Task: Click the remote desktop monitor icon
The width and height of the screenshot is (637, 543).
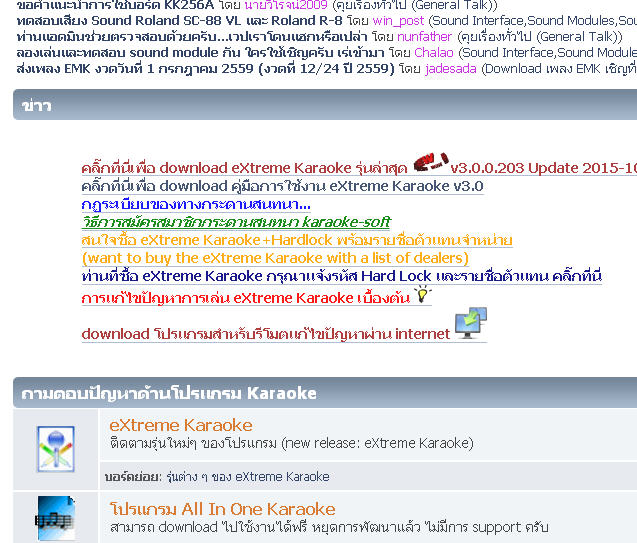Action: tap(471, 323)
